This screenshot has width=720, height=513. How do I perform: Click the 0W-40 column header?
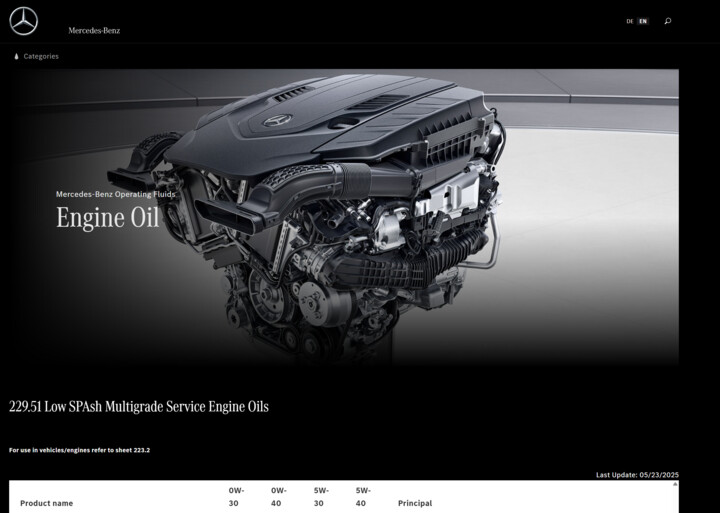(279, 497)
